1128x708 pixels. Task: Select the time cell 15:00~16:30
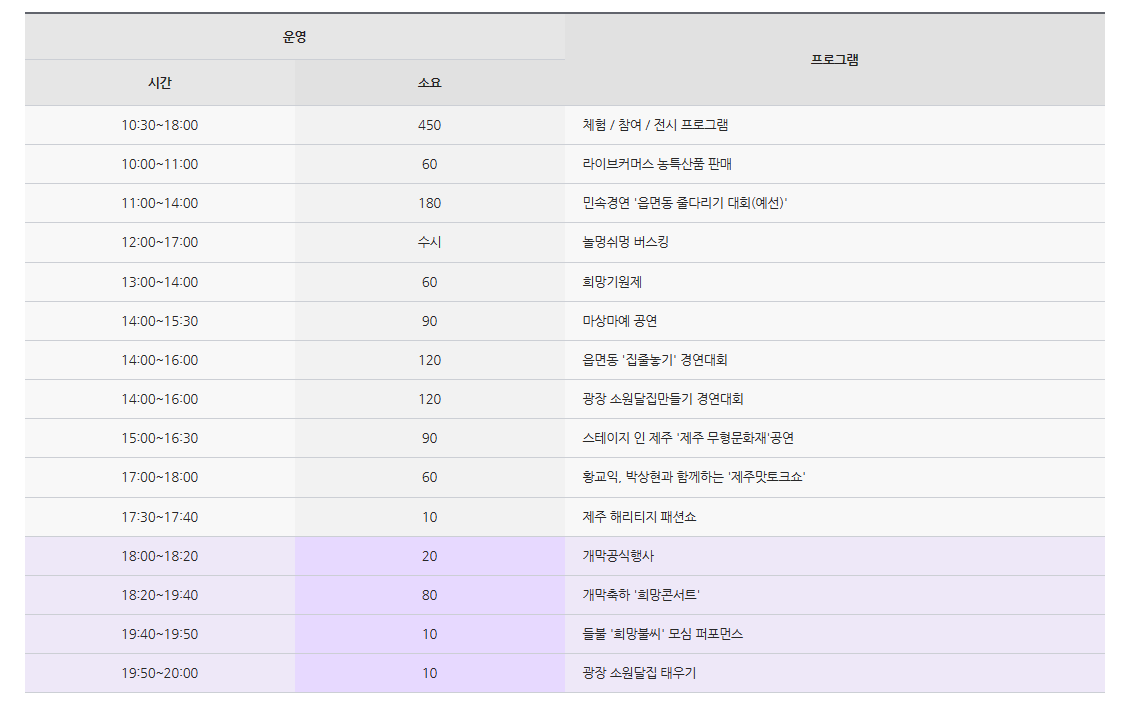click(160, 438)
